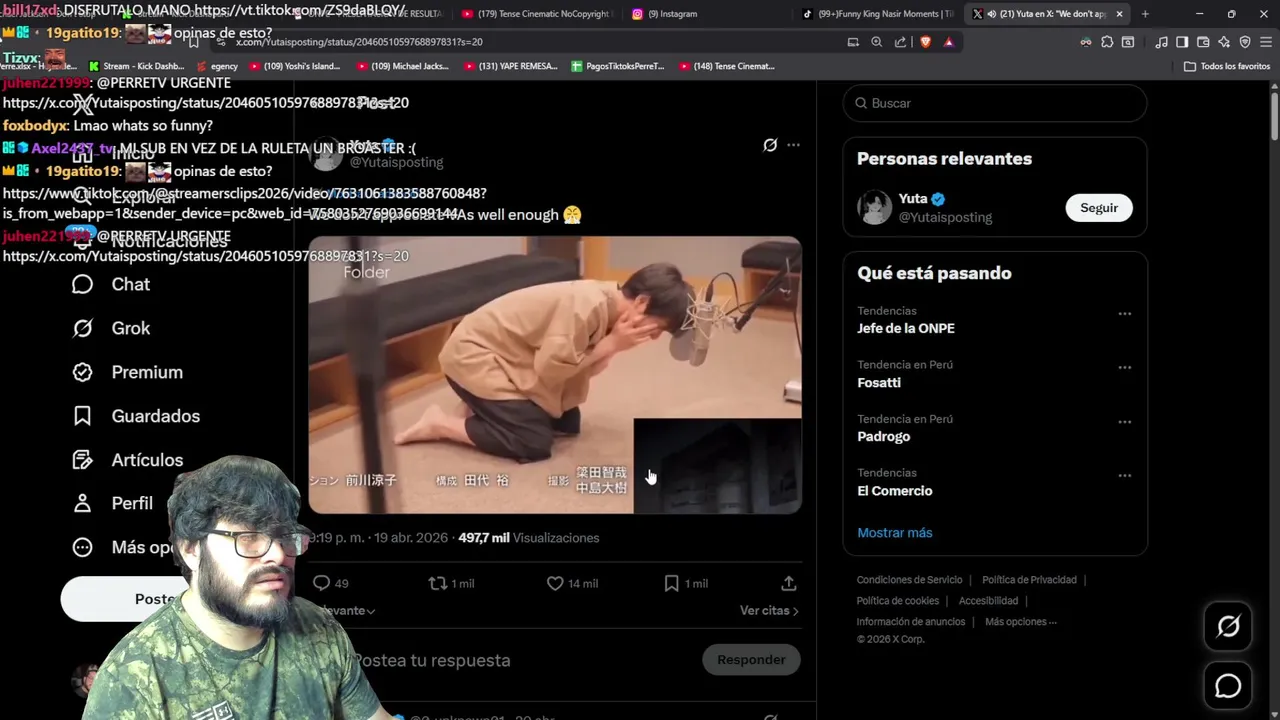Open the floating messages button at bottom right
This screenshot has width=1280, height=720.
[x=1228, y=686]
